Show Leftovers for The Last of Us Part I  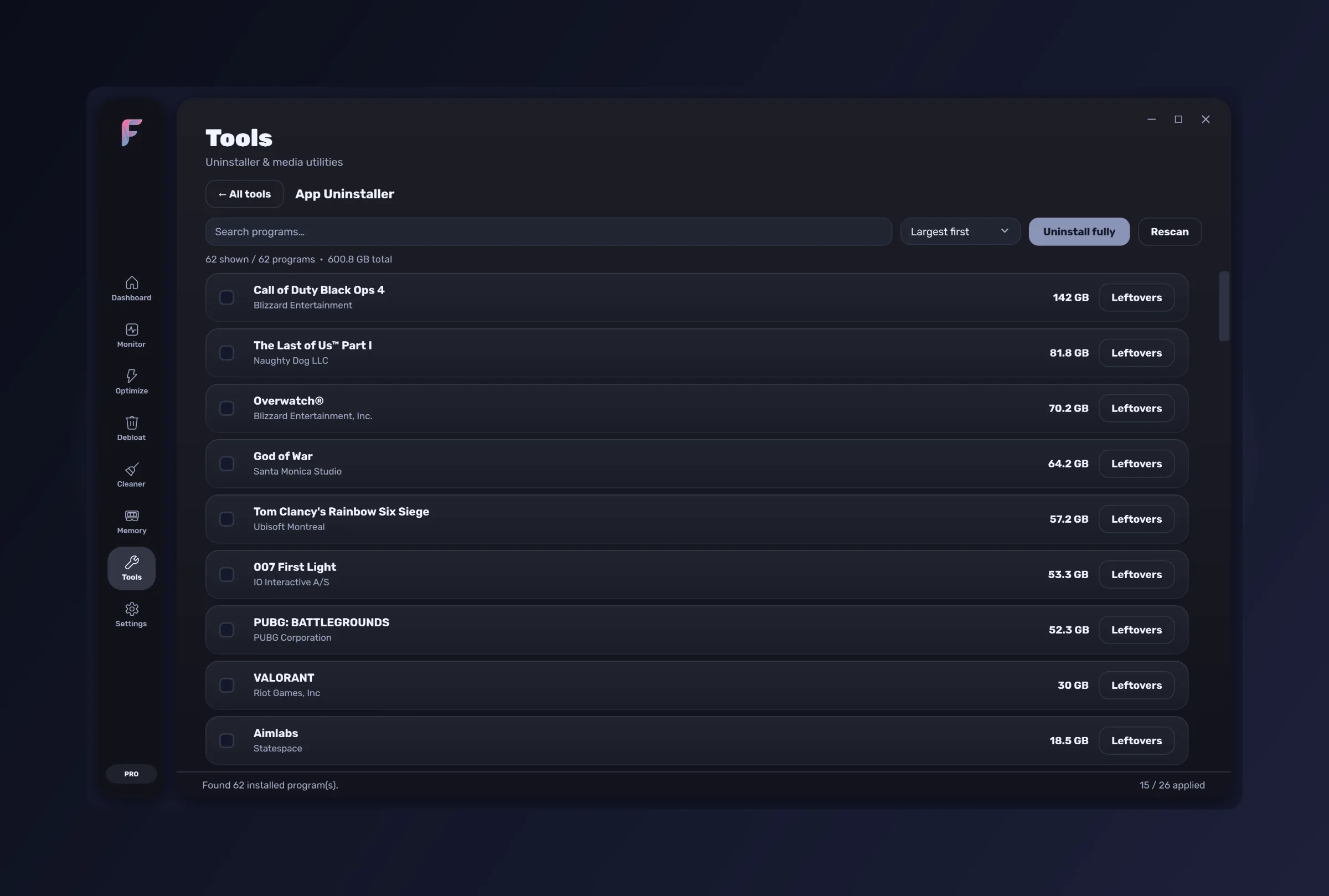click(x=1136, y=353)
